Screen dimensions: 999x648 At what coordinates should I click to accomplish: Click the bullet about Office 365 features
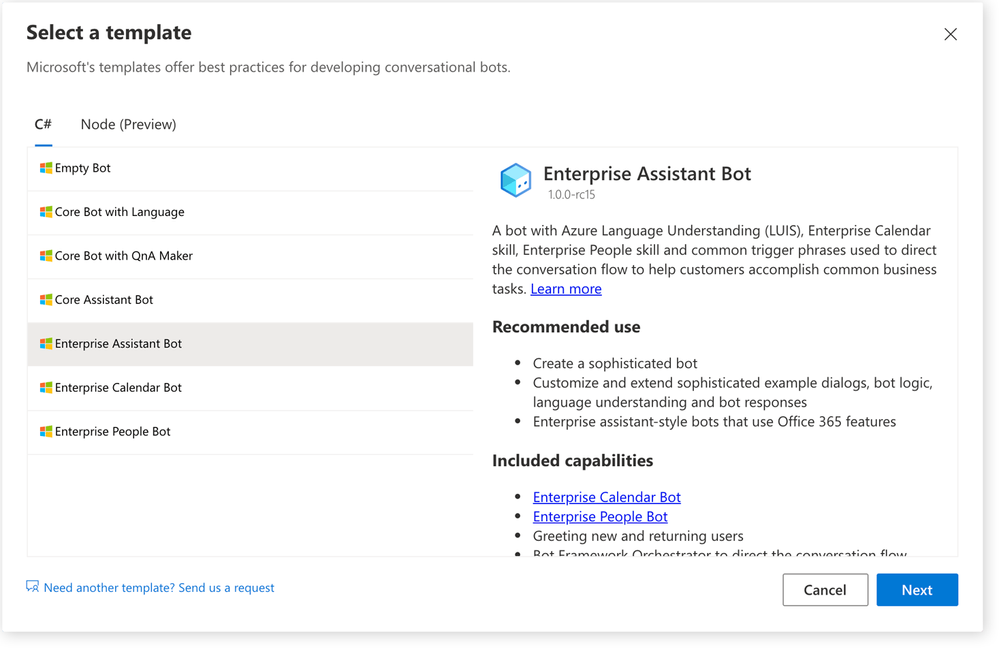714,422
